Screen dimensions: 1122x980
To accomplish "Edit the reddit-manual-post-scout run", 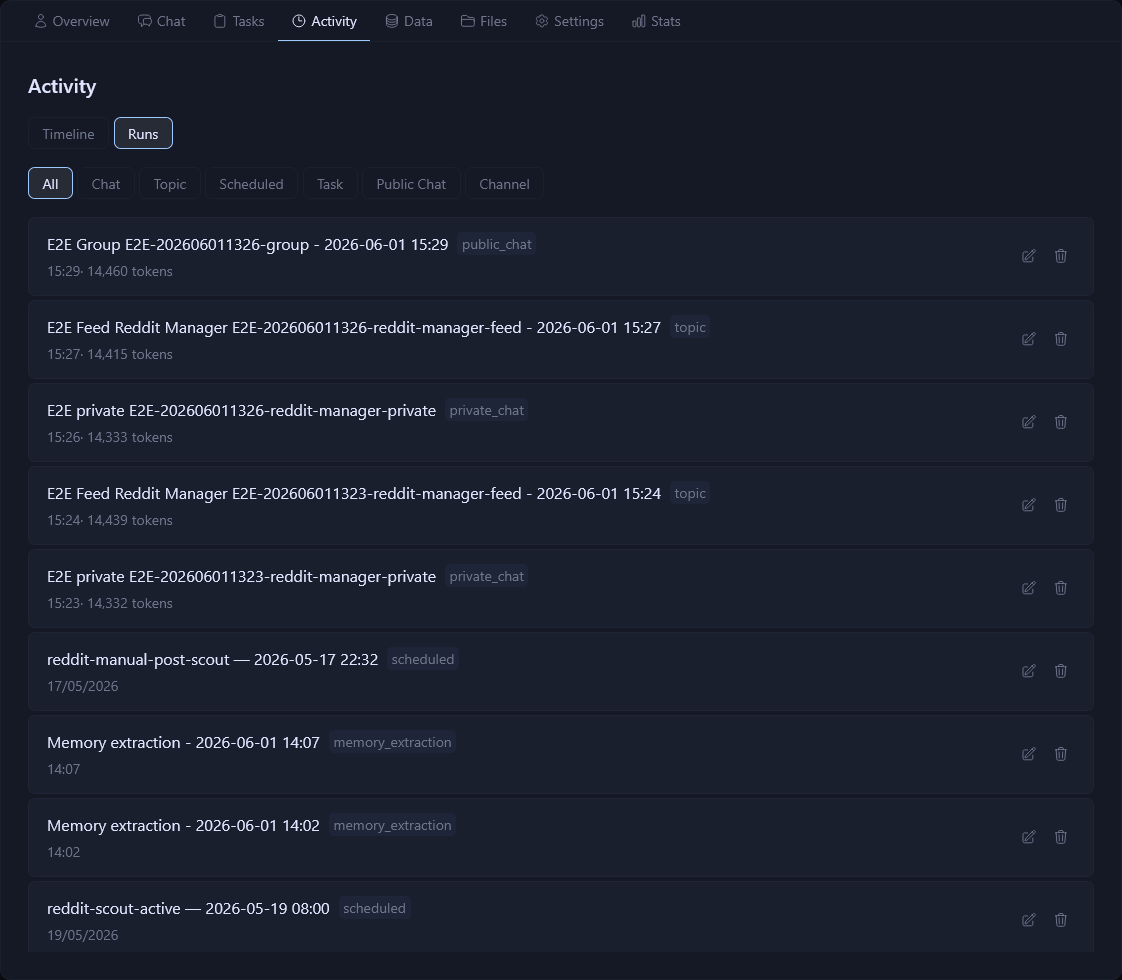I will pyautogui.click(x=1028, y=671).
